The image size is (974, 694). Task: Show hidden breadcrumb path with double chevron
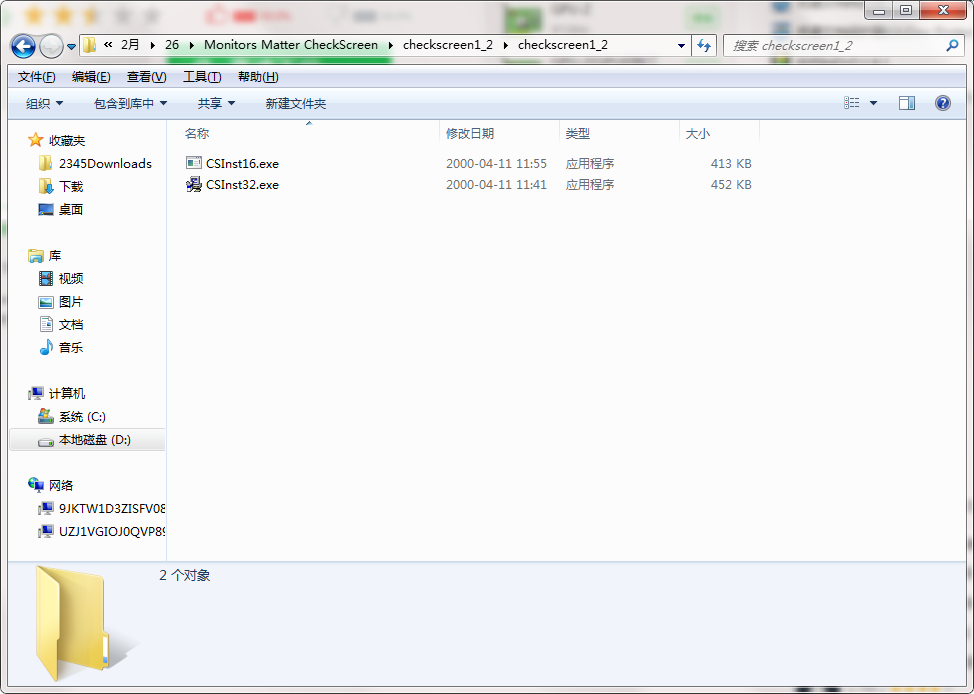point(108,45)
